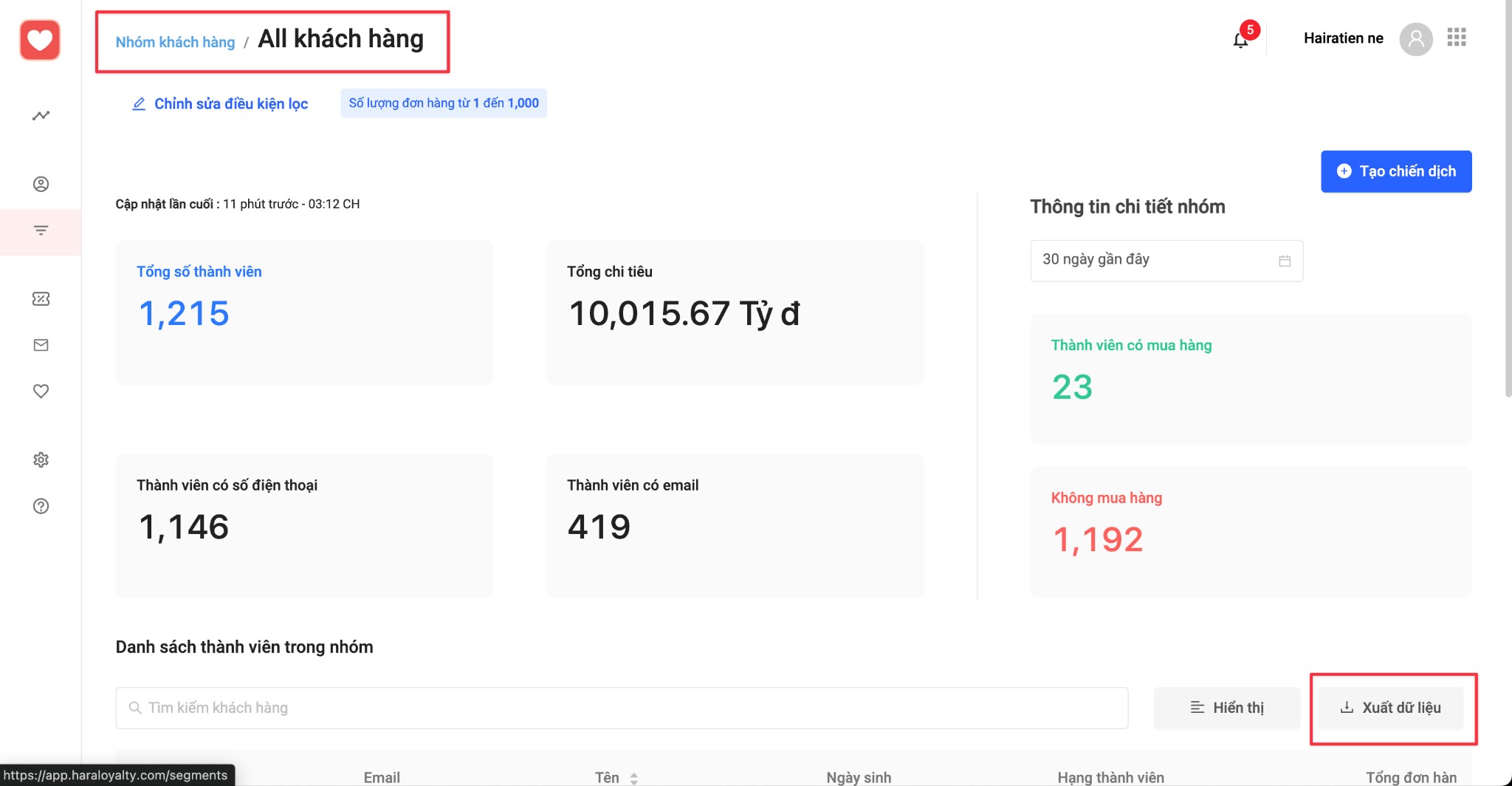This screenshot has width=1512, height=786.
Task: Click the Tạo chiến dịch button
Action: click(x=1396, y=171)
